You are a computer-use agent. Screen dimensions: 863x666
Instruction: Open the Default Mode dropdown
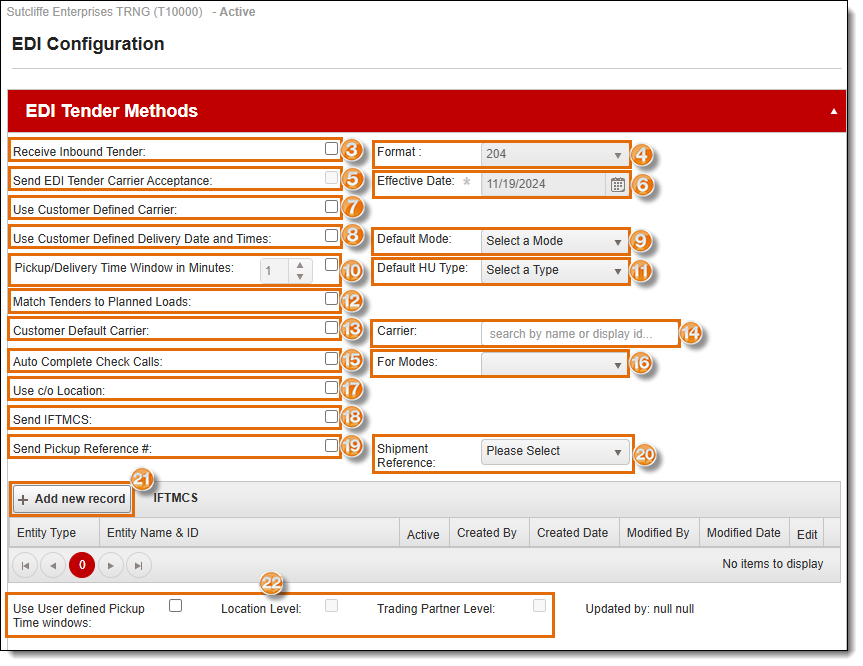[555, 241]
